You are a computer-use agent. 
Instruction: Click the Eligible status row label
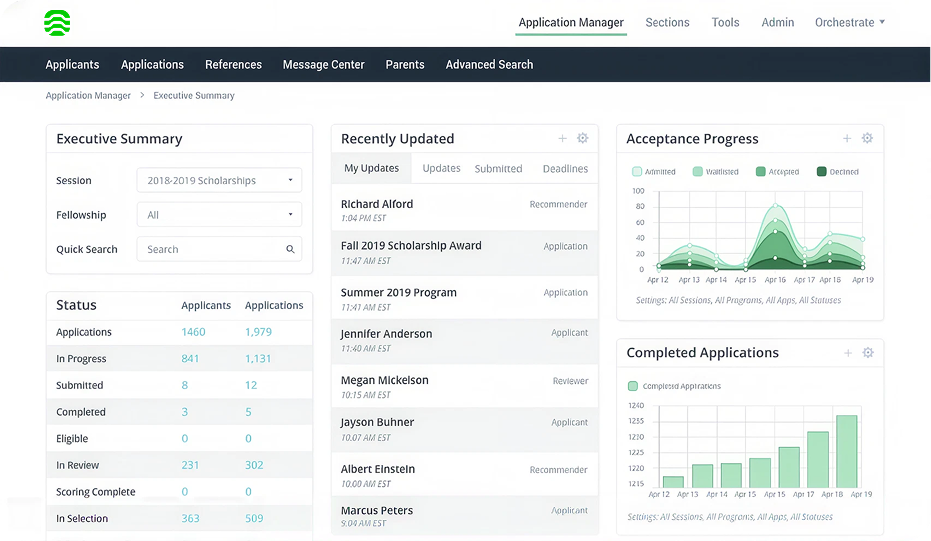coord(72,439)
